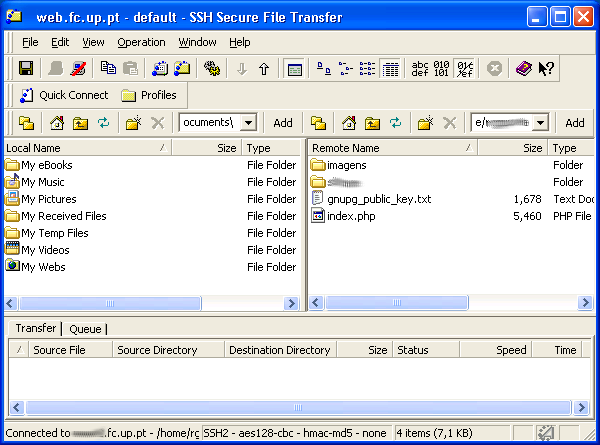Switch to List view mode
This screenshot has width=600, height=445.
[x=367, y=69]
